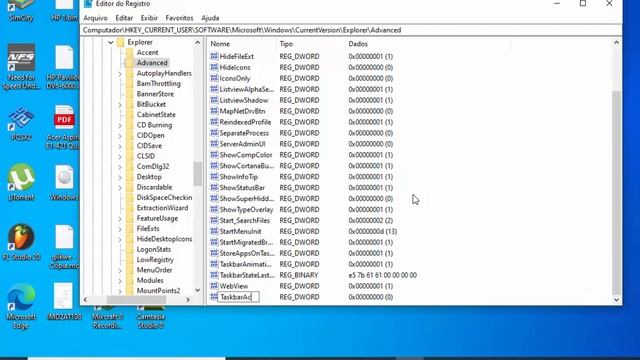Click the TaskbarStateLast binary value icon
The image size is (640, 360).
pos(214,275)
